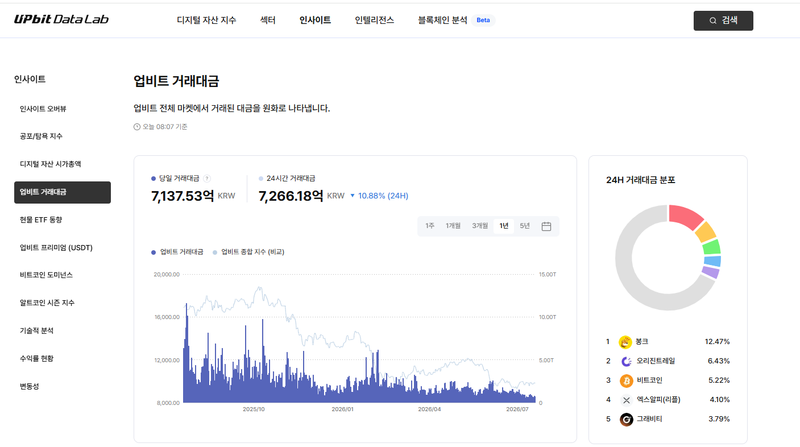Click the blue donut chart segment
This screenshot has height=447, width=800.
713,261
